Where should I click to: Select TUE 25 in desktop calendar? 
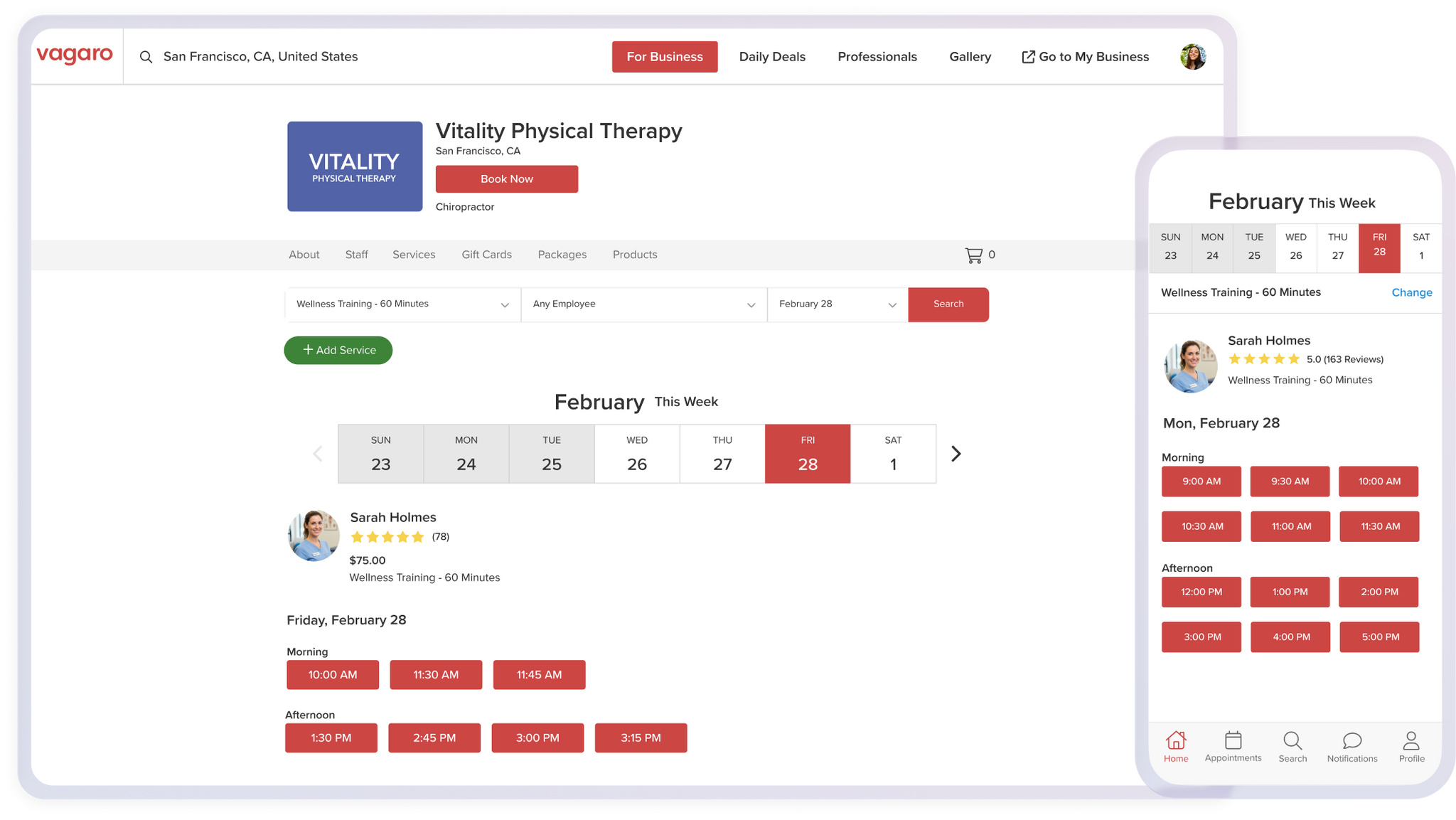click(552, 454)
